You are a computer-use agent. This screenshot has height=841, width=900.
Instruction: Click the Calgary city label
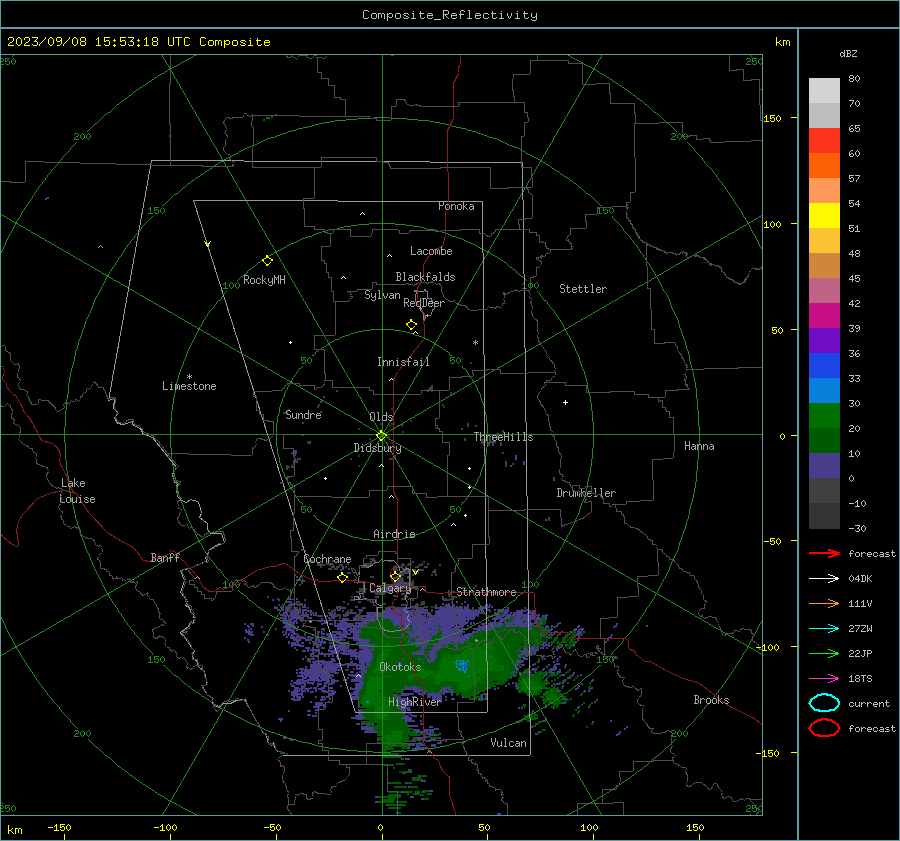click(390, 588)
